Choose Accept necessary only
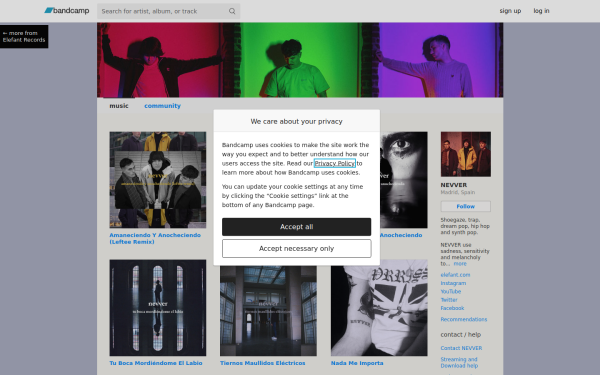The image size is (600, 375). (x=297, y=249)
